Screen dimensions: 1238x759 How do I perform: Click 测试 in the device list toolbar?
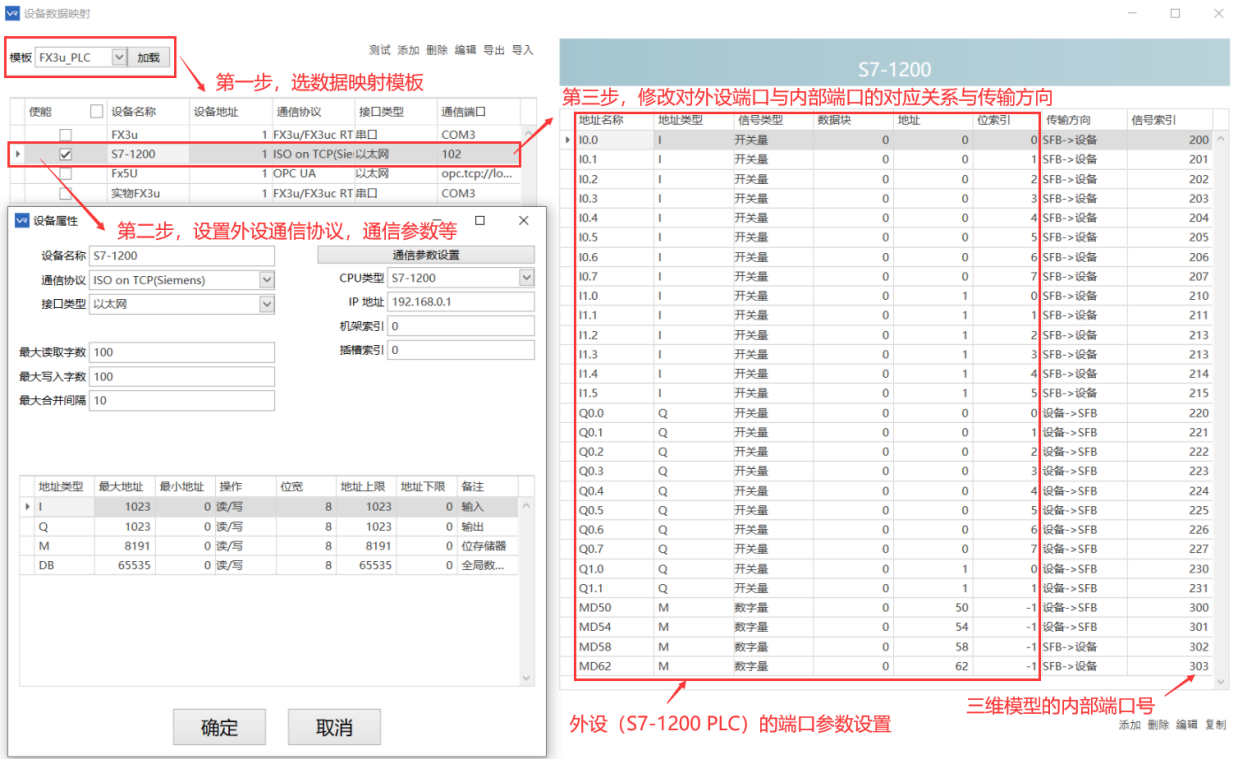[379, 50]
